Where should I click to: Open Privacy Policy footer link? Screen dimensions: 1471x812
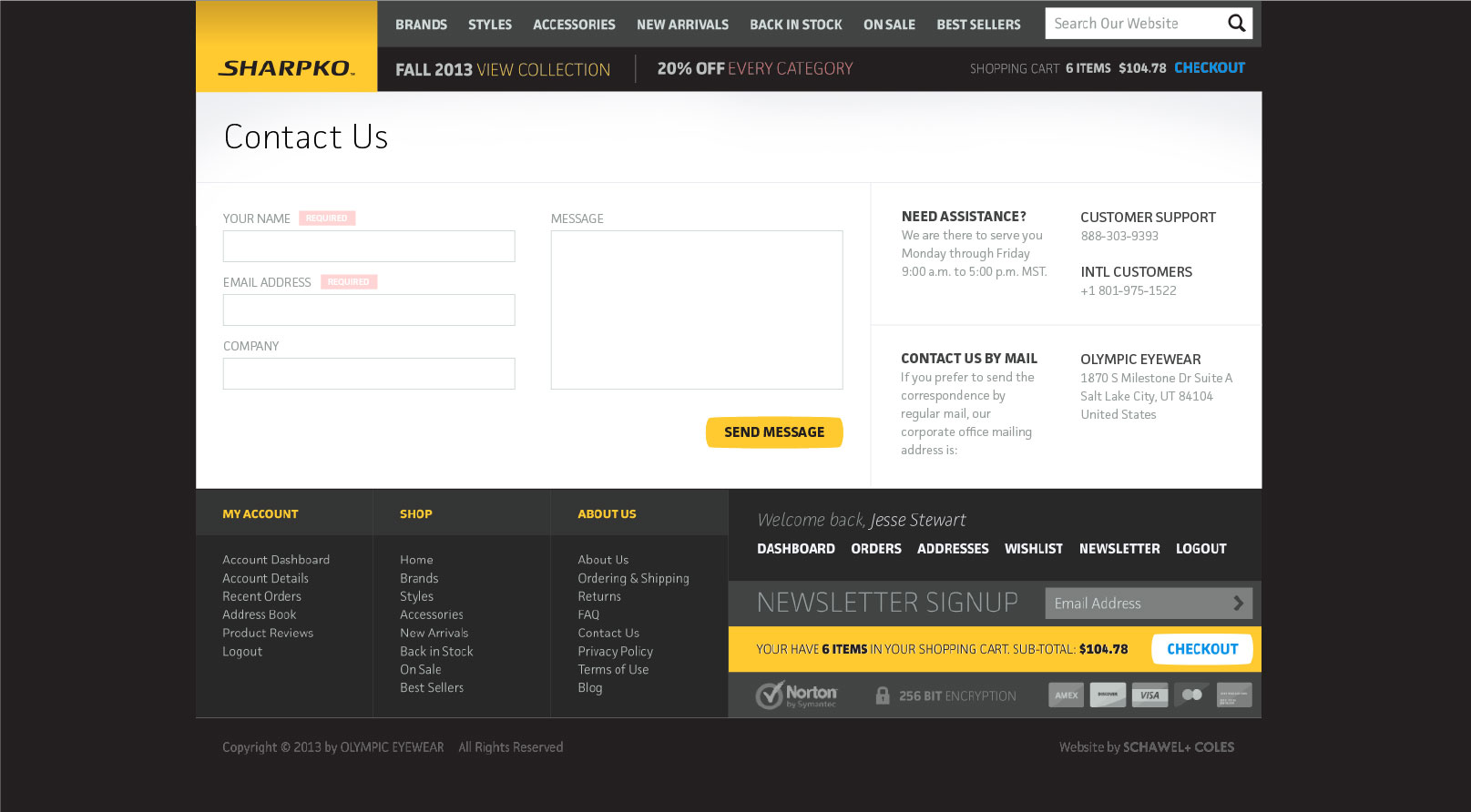(x=615, y=652)
